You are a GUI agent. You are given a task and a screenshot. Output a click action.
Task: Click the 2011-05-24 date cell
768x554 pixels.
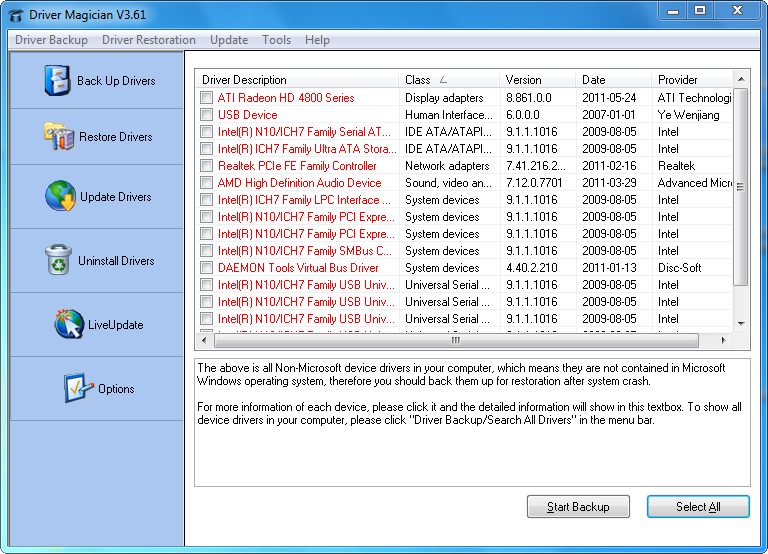609,97
